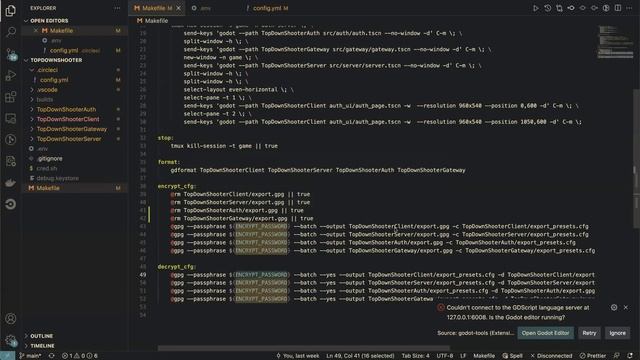Open file history timeline icon in the editor toolbar
The height and width of the screenshot is (360, 640).
tap(548, 8)
